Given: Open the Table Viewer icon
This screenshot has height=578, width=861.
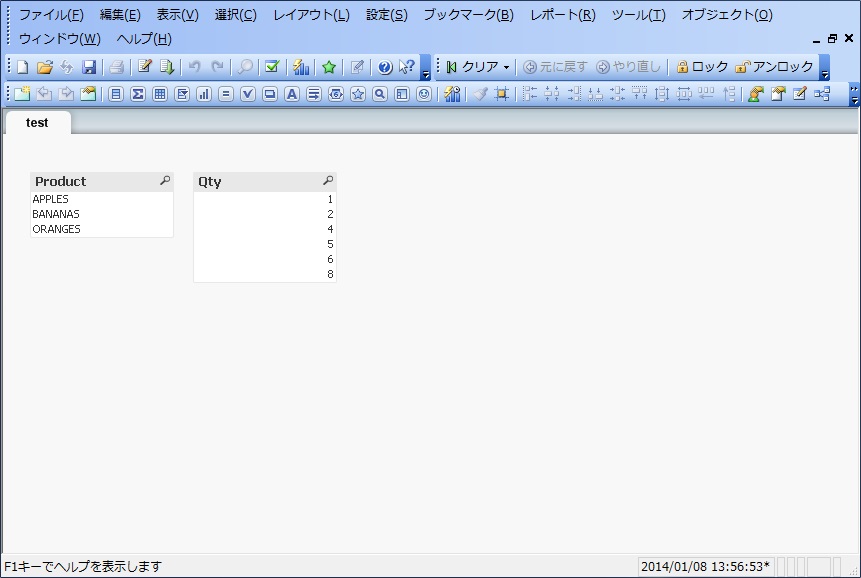Looking at the screenshot, I should [x=822, y=94].
